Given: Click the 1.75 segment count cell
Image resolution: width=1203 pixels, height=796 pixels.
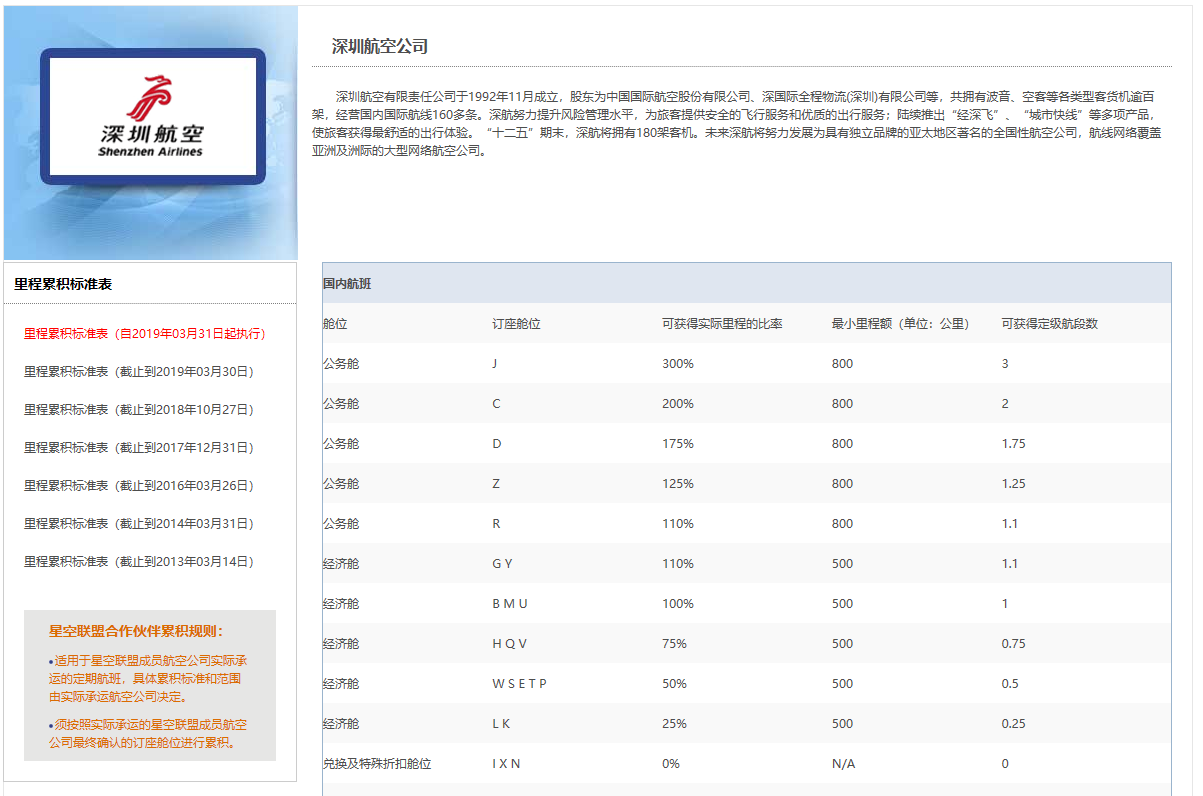Looking at the screenshot, I should point(1014,444).
